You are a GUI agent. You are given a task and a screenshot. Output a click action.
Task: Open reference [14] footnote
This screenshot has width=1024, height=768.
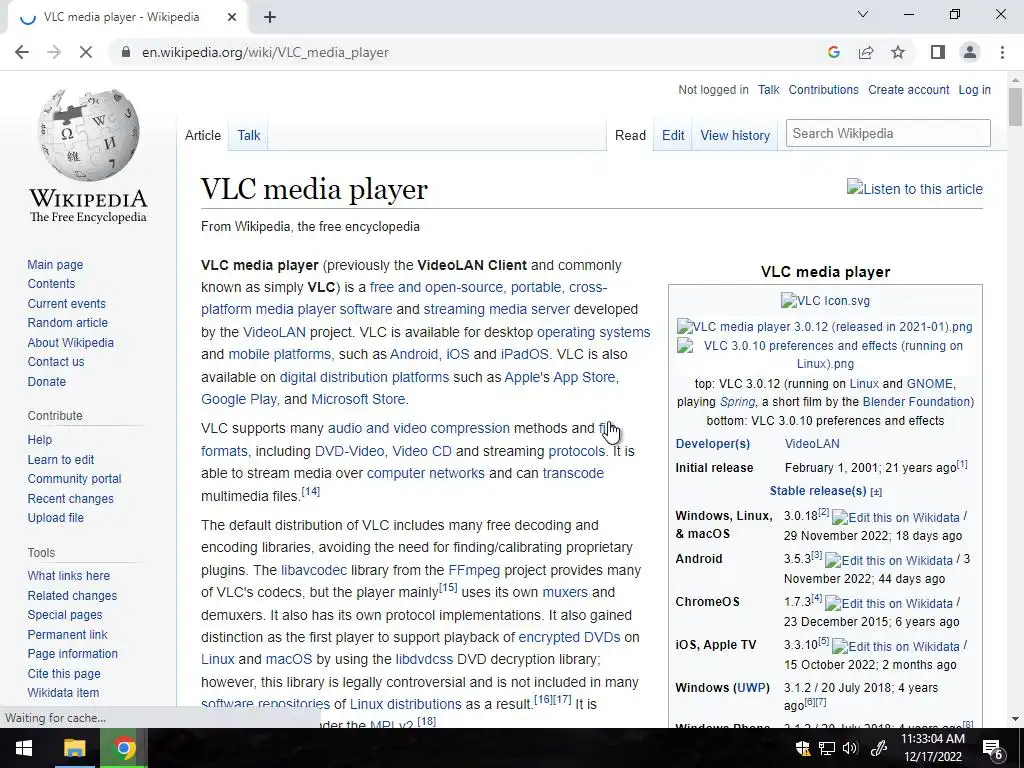[311, 491]
